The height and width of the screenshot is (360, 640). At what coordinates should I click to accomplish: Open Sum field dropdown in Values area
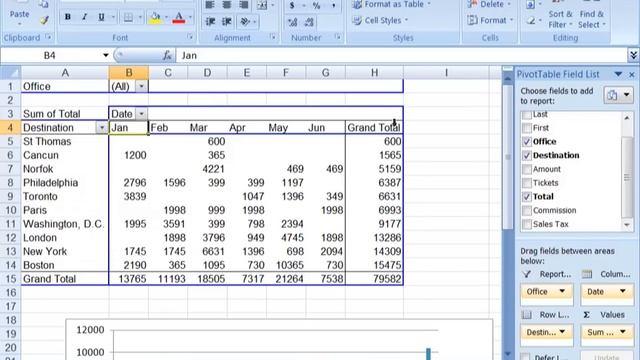[x=622, y=332]
